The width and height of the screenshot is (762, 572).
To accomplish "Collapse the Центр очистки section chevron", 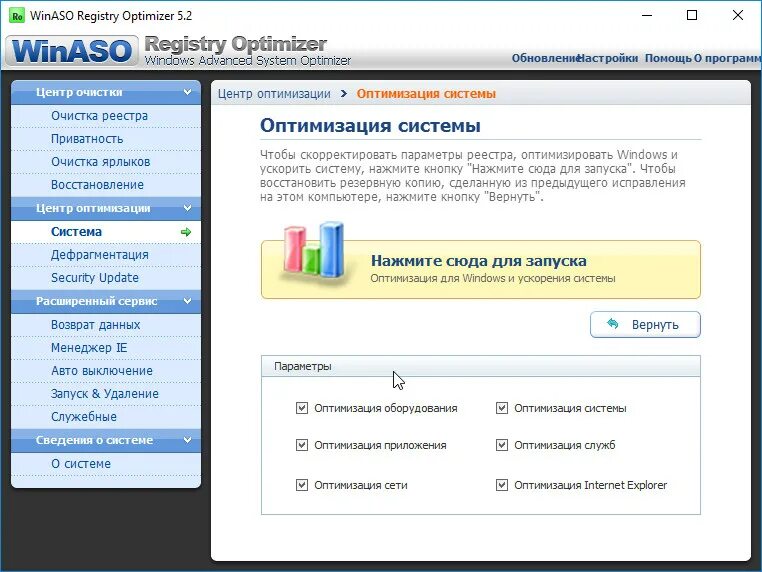I will [187, 92].
